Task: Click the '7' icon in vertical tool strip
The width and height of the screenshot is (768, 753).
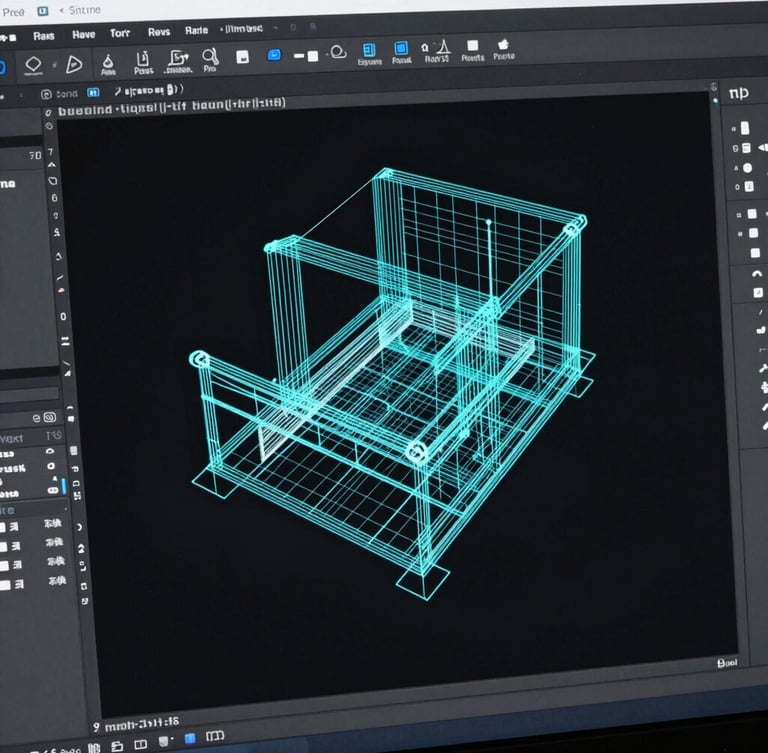Action: pos(51,152)
